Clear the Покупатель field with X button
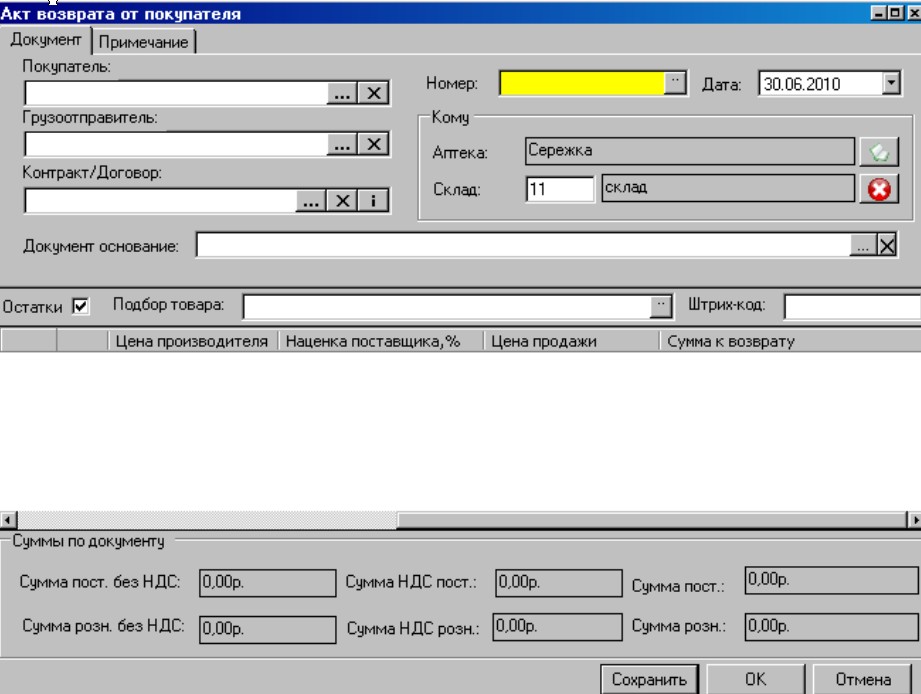 (x=373, y=93)
